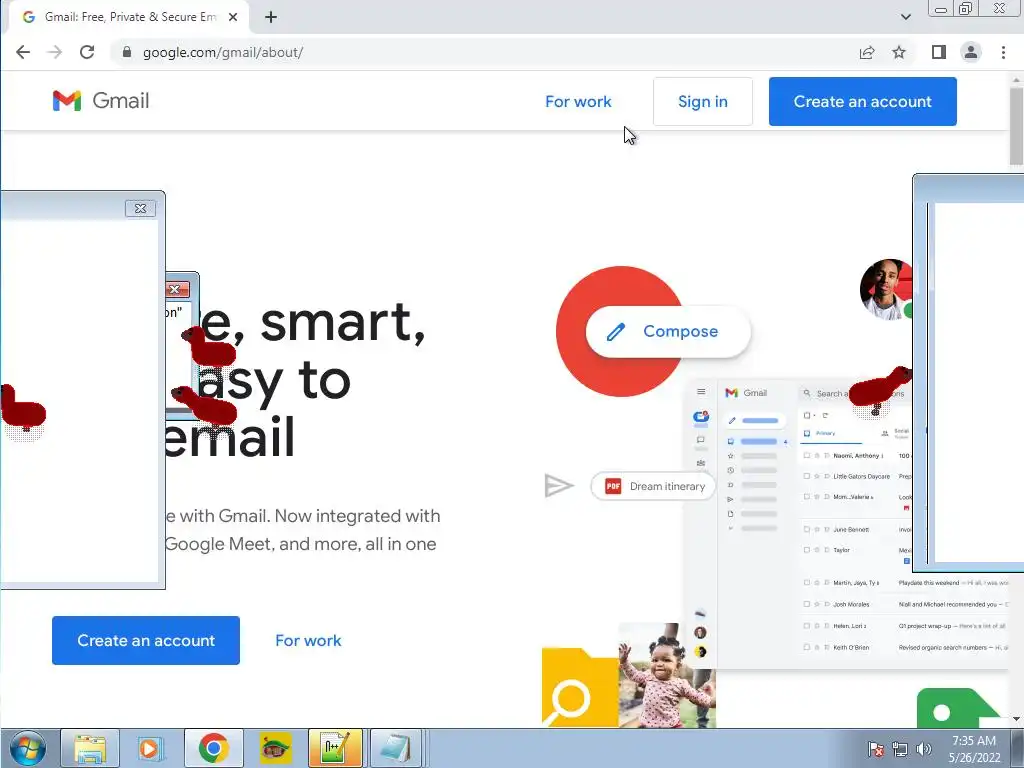Click the man's avatar photo
The height and width of the screenshot is (768, 1024).
(886, 289)
